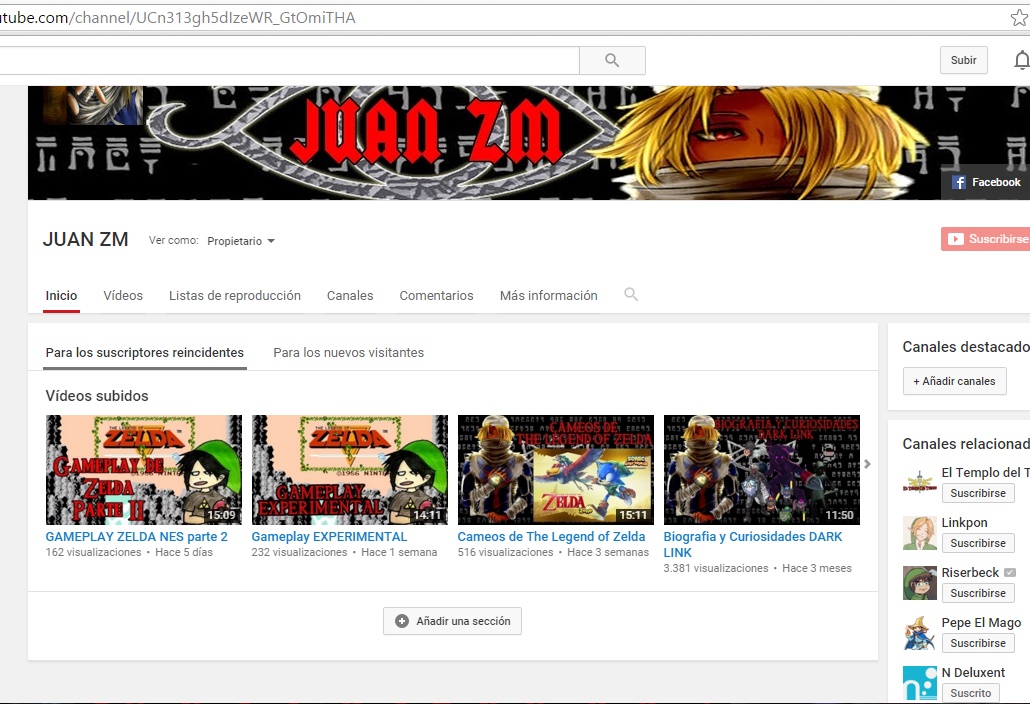Click the YouTube search input field
Screen dimensions: 1030x704
tap(289, 60)
